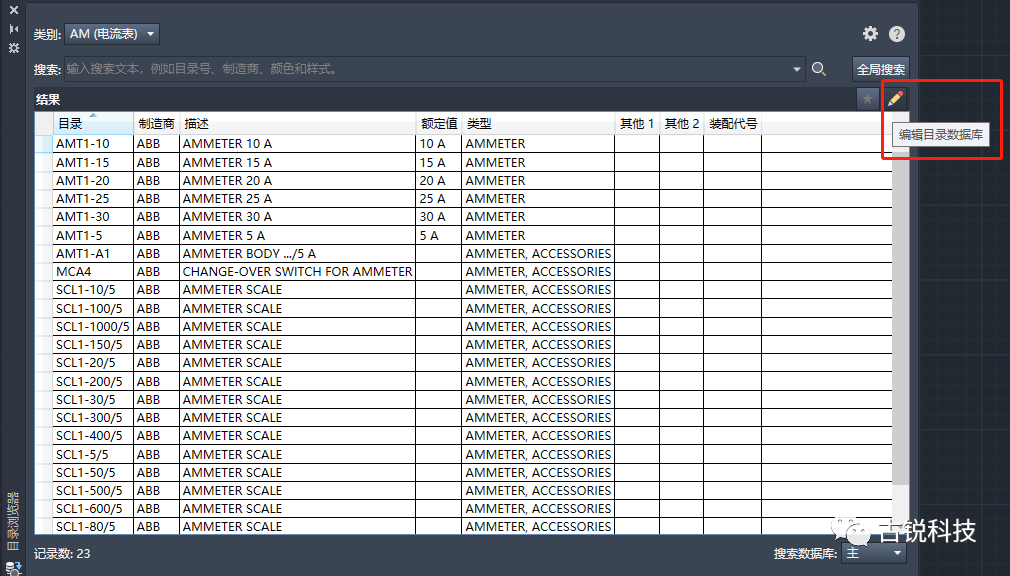This screenshot has width=1010, height=576.
Task: Select the SCL1-10/5 catalog entry
Action: [x=86, y=289]
